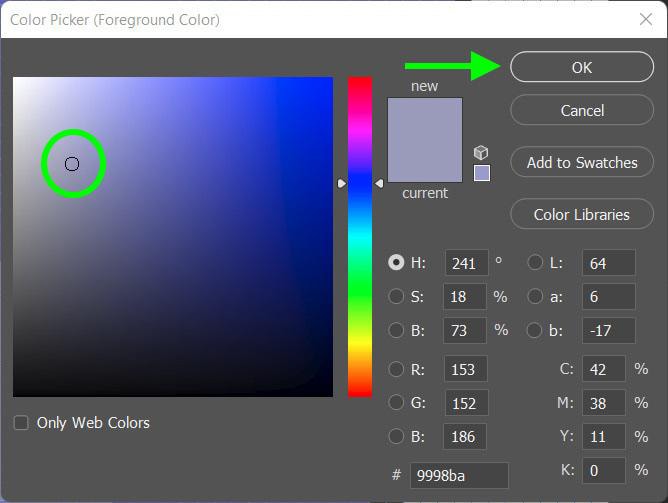Click the large new/current color preview swatch
668x503 pixels.
click(425, 140)
